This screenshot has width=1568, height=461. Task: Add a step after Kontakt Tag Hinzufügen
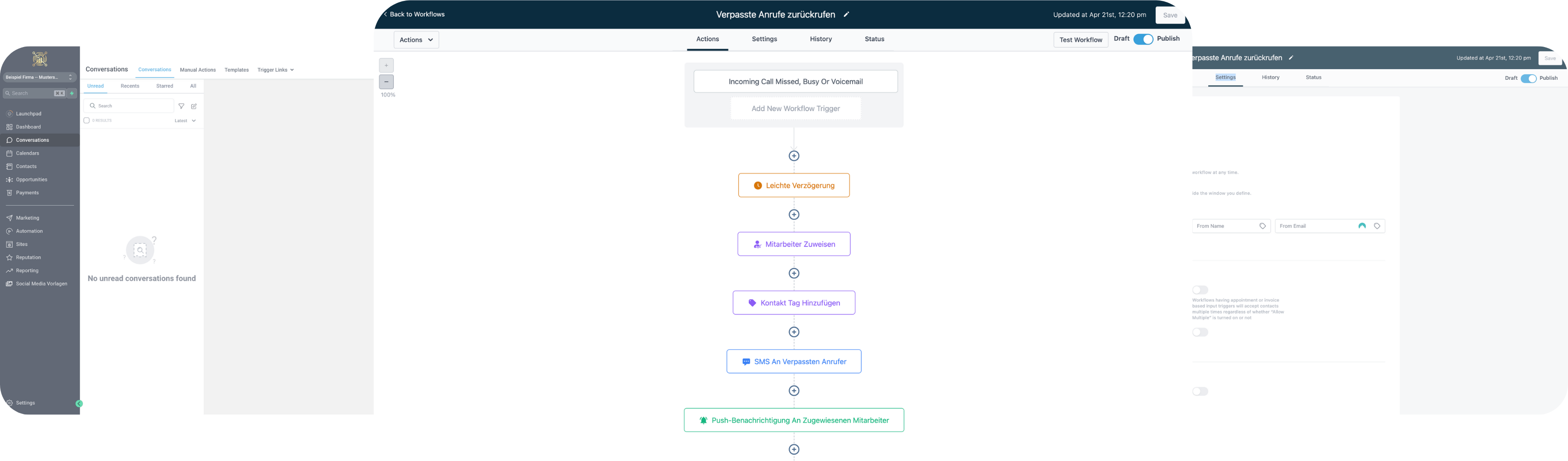click(x=794, y=332)
